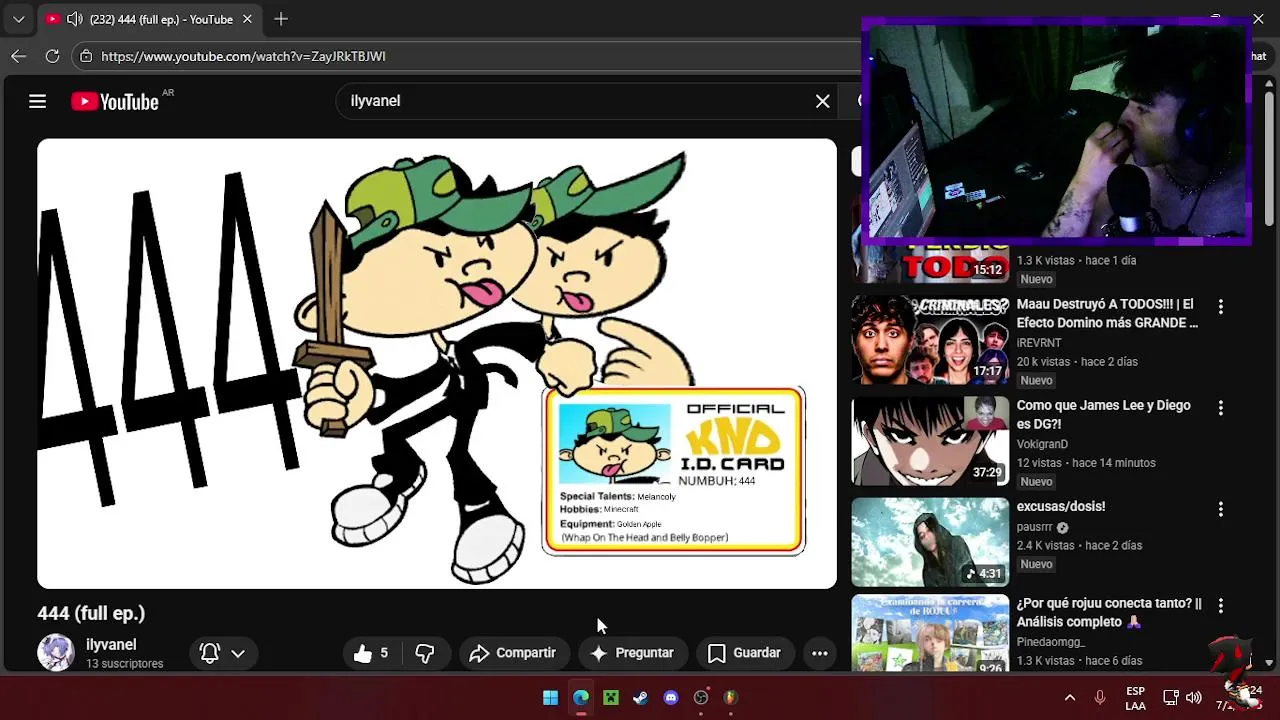Open options menu for Maau Destruyó video
Viewport: 1280px width, 720px height.
(x=1220, y=306)
